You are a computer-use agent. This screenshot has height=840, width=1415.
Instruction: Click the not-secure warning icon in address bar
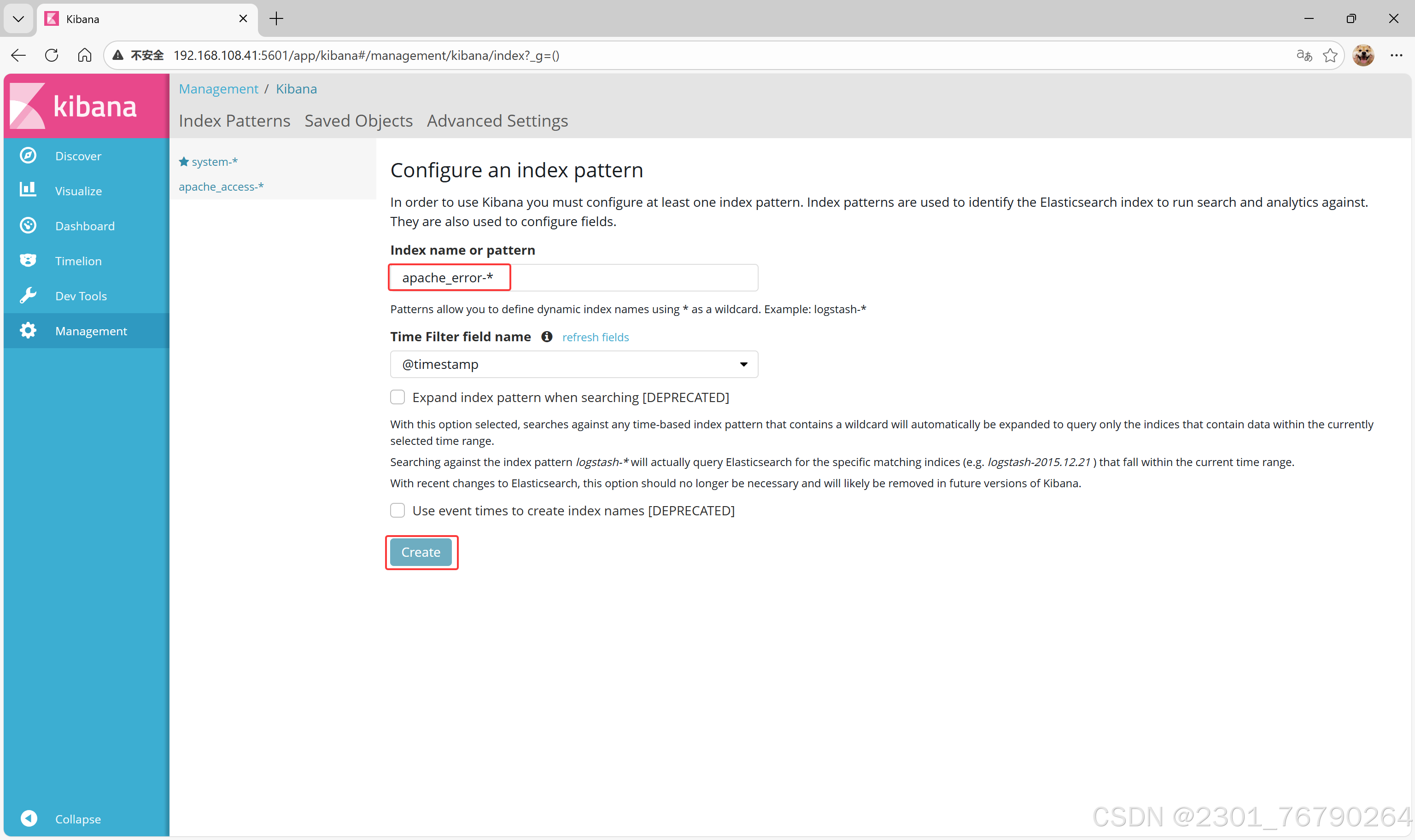pos(118,55)
